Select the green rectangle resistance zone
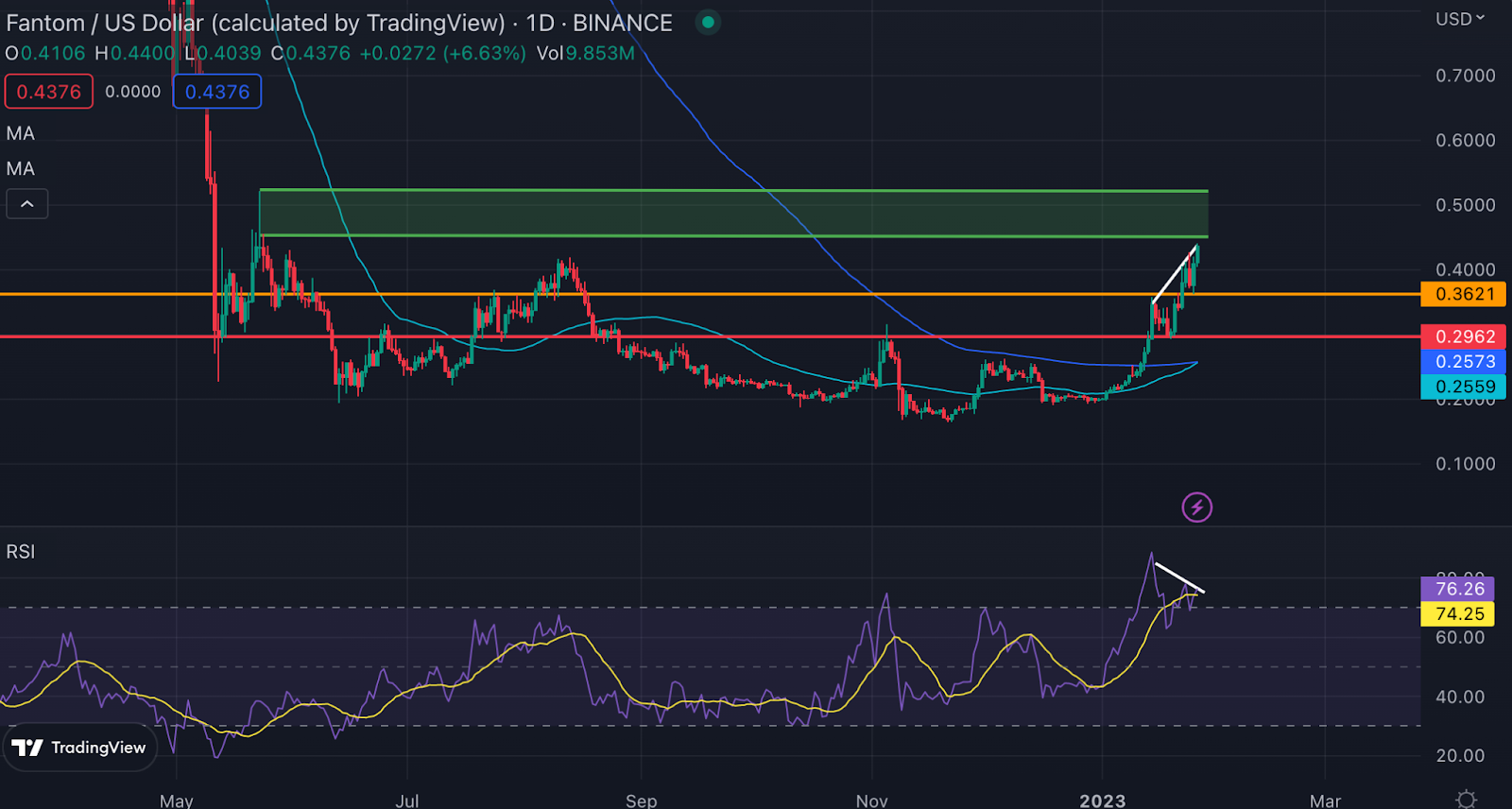 [733, 214]
